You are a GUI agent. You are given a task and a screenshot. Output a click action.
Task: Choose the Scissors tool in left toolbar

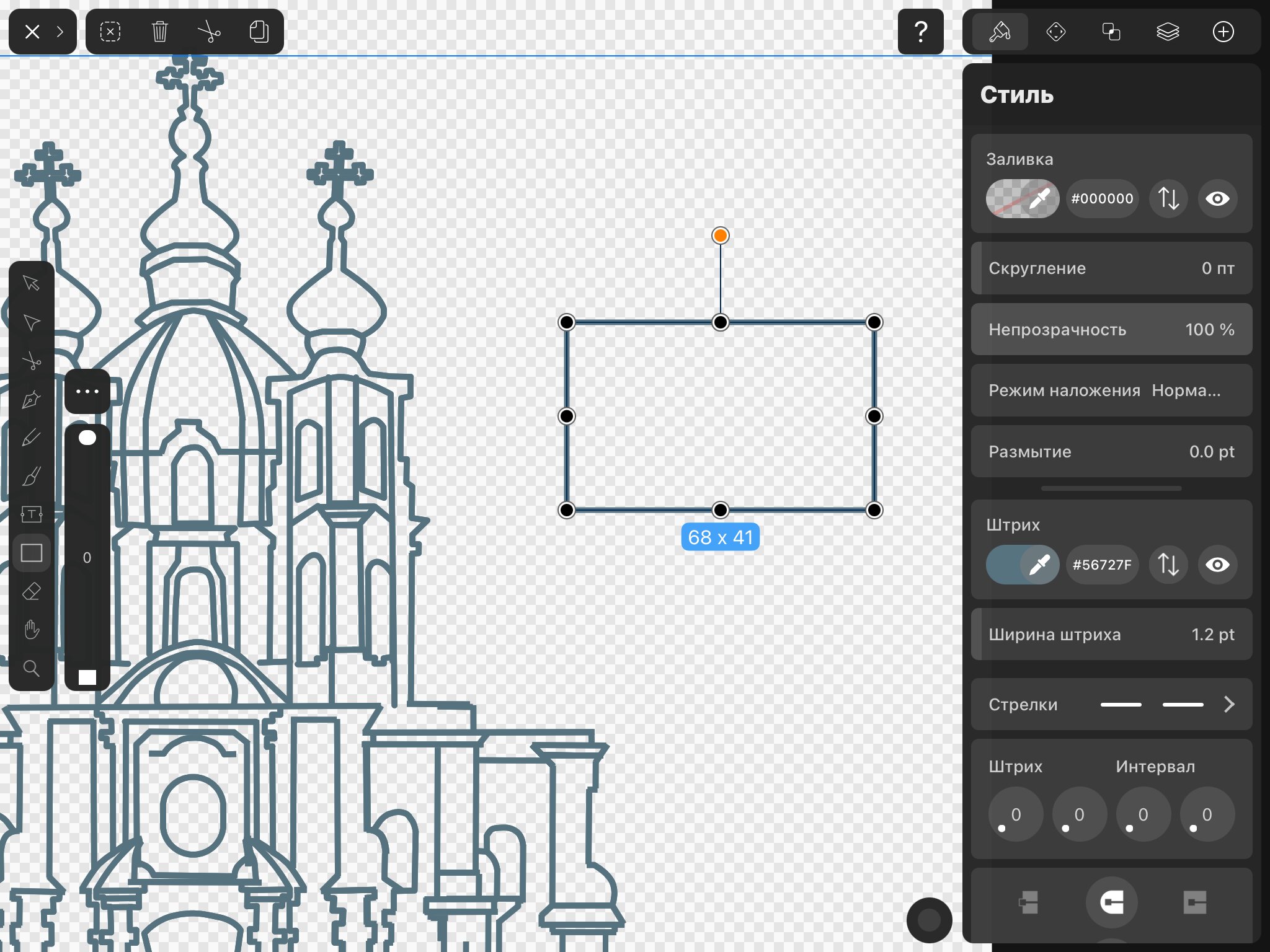point(32,361)
